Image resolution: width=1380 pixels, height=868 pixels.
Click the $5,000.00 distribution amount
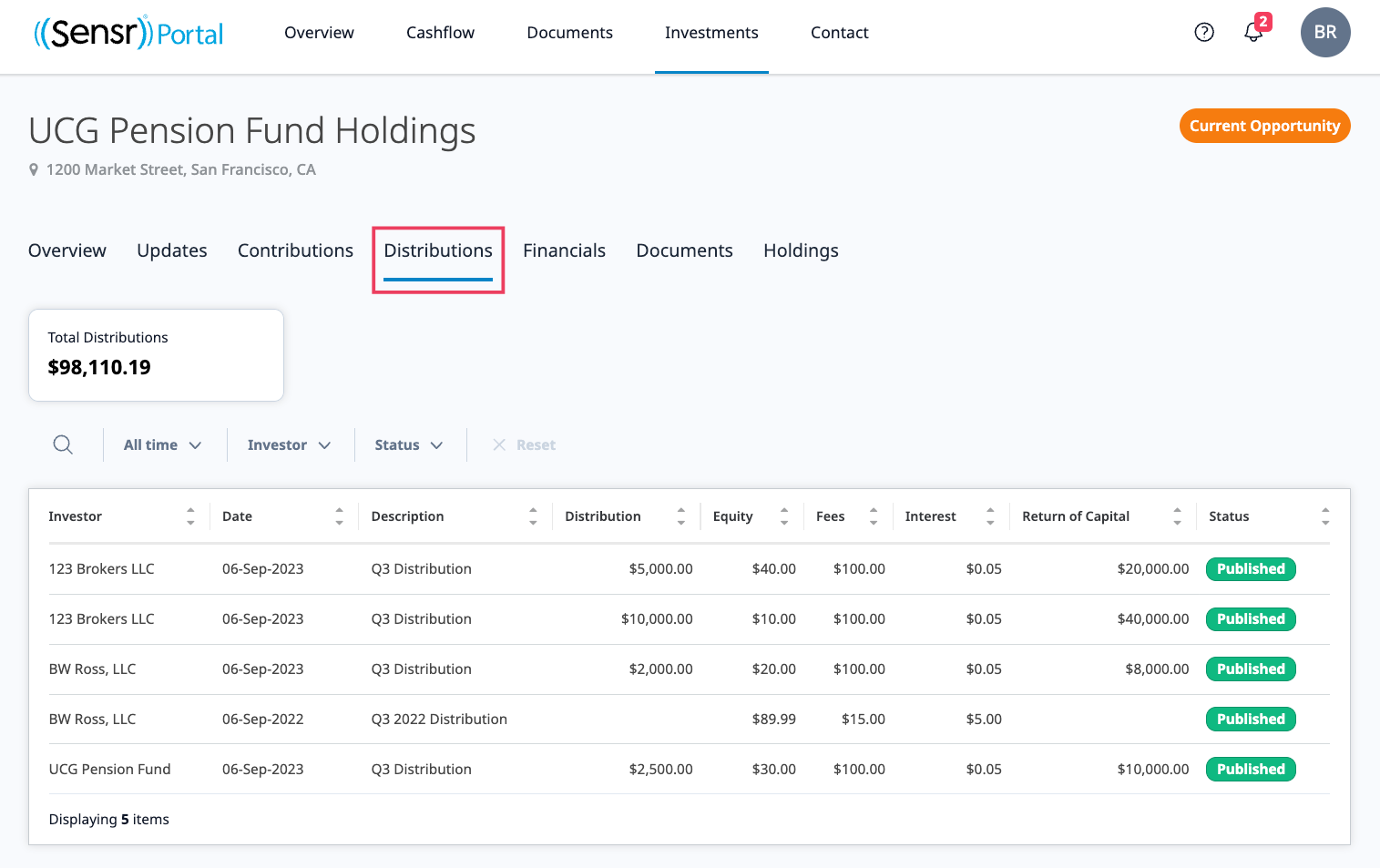[x=660, y=569]
